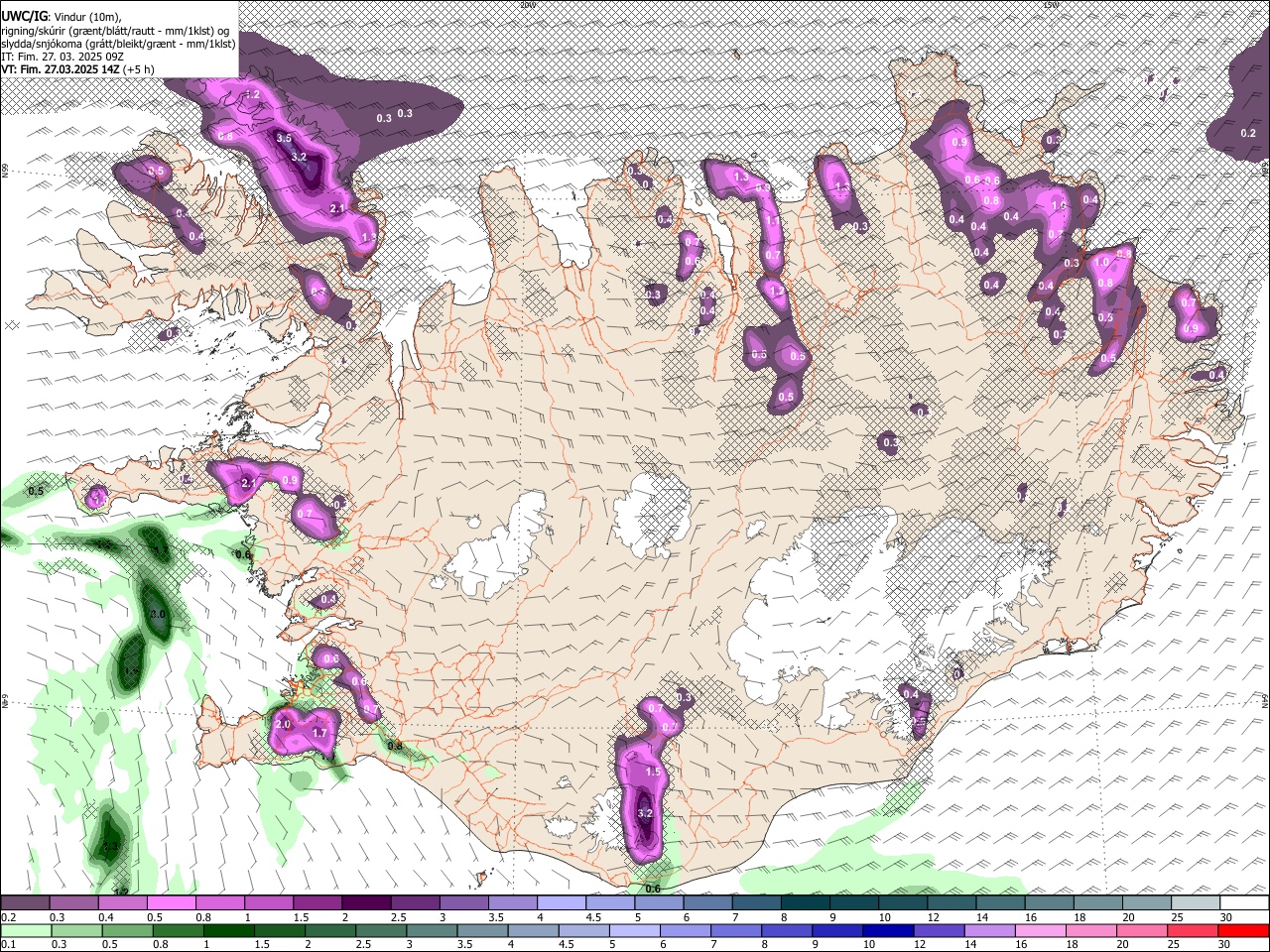Click the '1.7' value beside the 2.0 label
Screen dimensions: 1270x952
tap(319, 733)
